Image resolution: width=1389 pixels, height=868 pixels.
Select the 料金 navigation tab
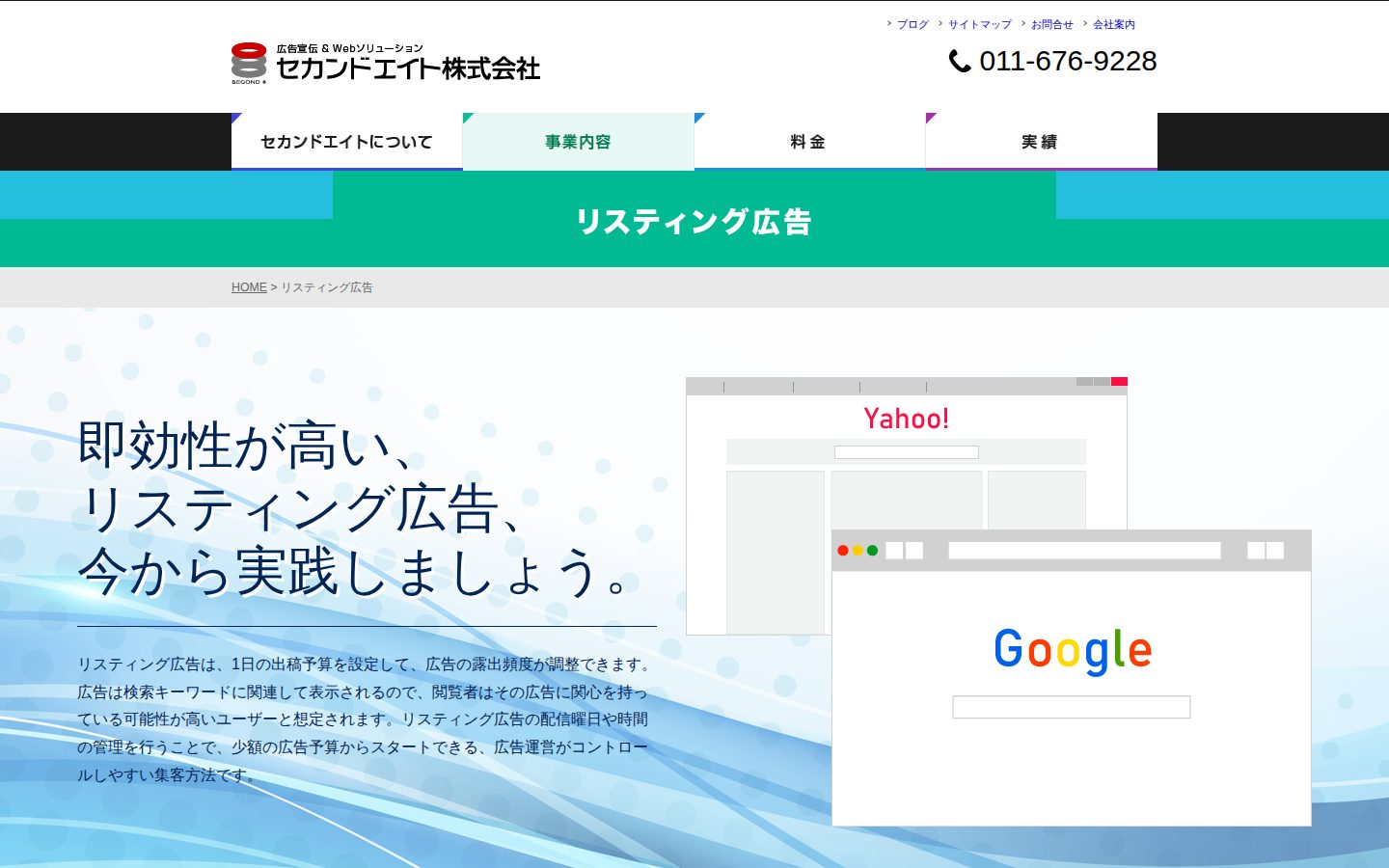[810, 142]
